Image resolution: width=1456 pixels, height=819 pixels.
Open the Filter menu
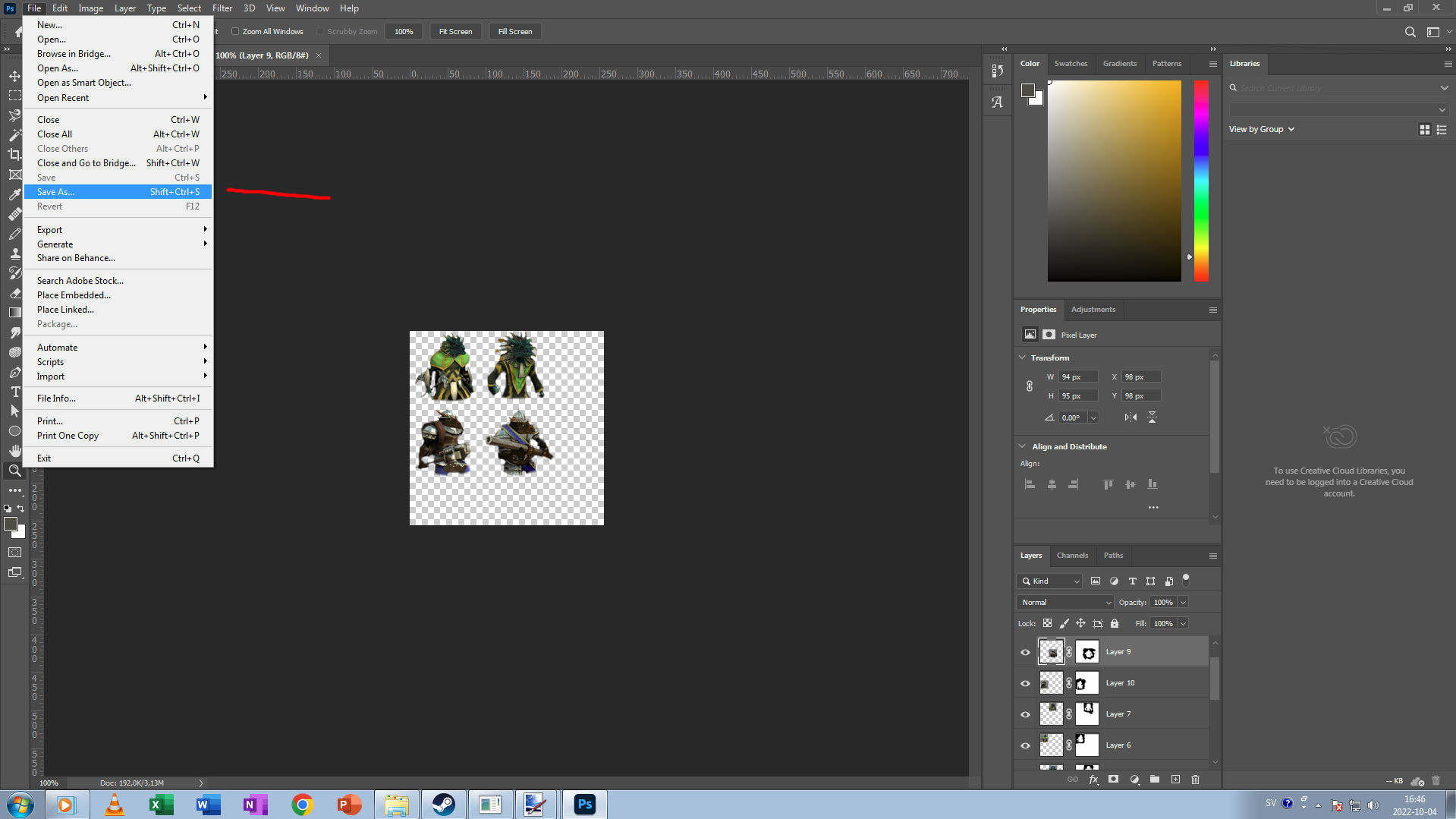tap(222, 8)
